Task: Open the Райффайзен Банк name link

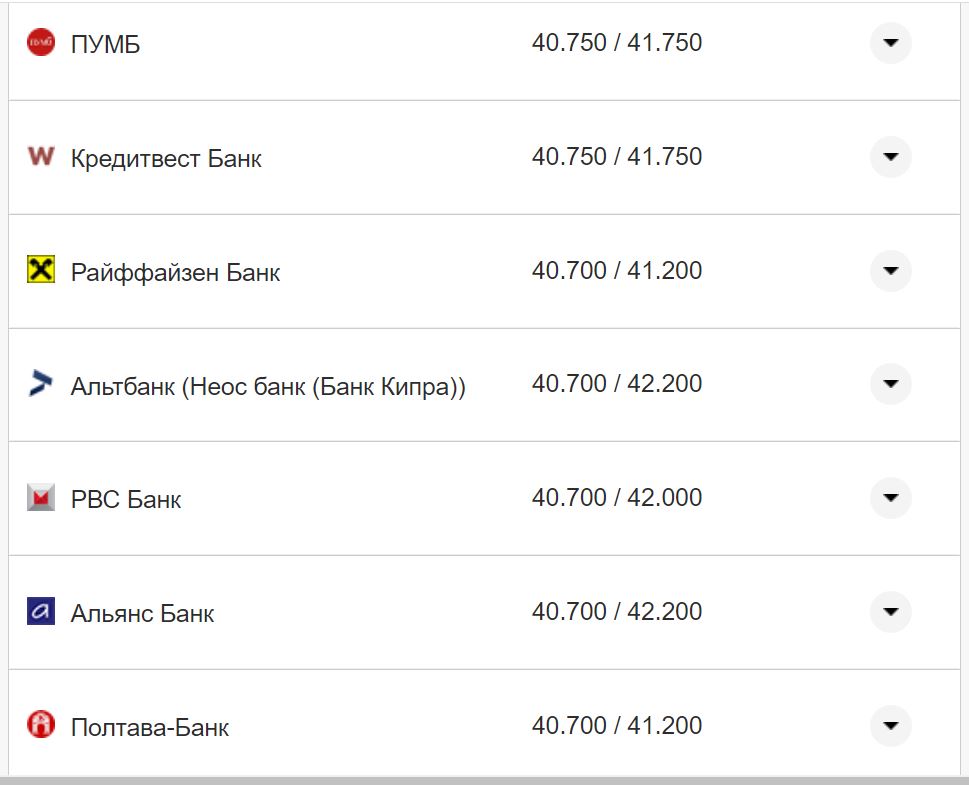Action: (x=175, y=272)
